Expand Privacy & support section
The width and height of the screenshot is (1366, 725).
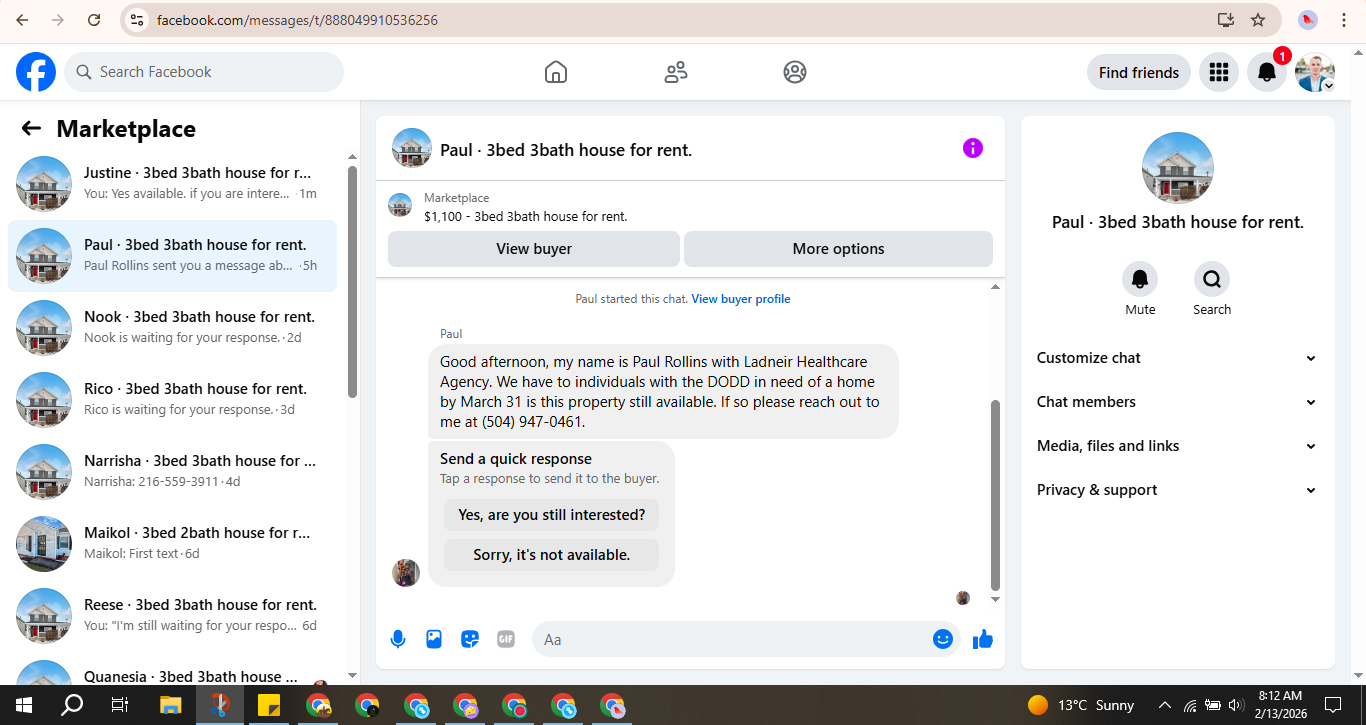pos(1177,490)
